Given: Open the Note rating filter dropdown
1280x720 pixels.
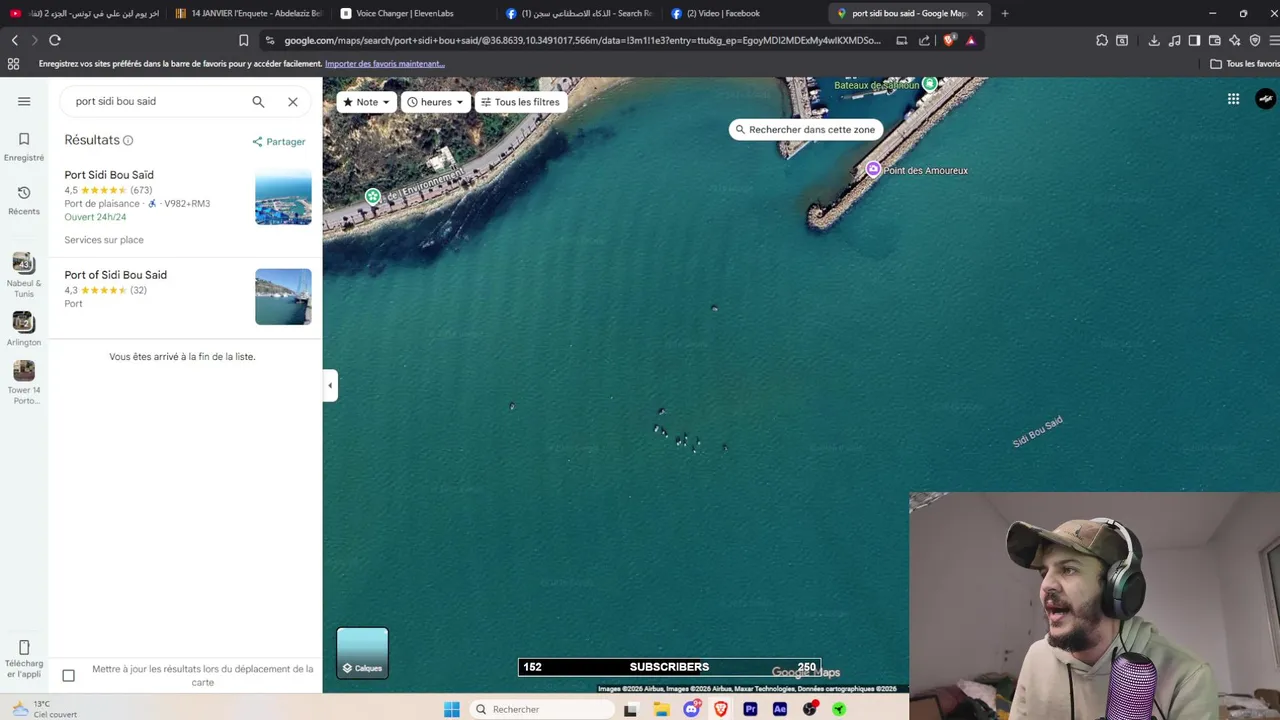Looking at the screenshot, I should click(x=366, y=102).
